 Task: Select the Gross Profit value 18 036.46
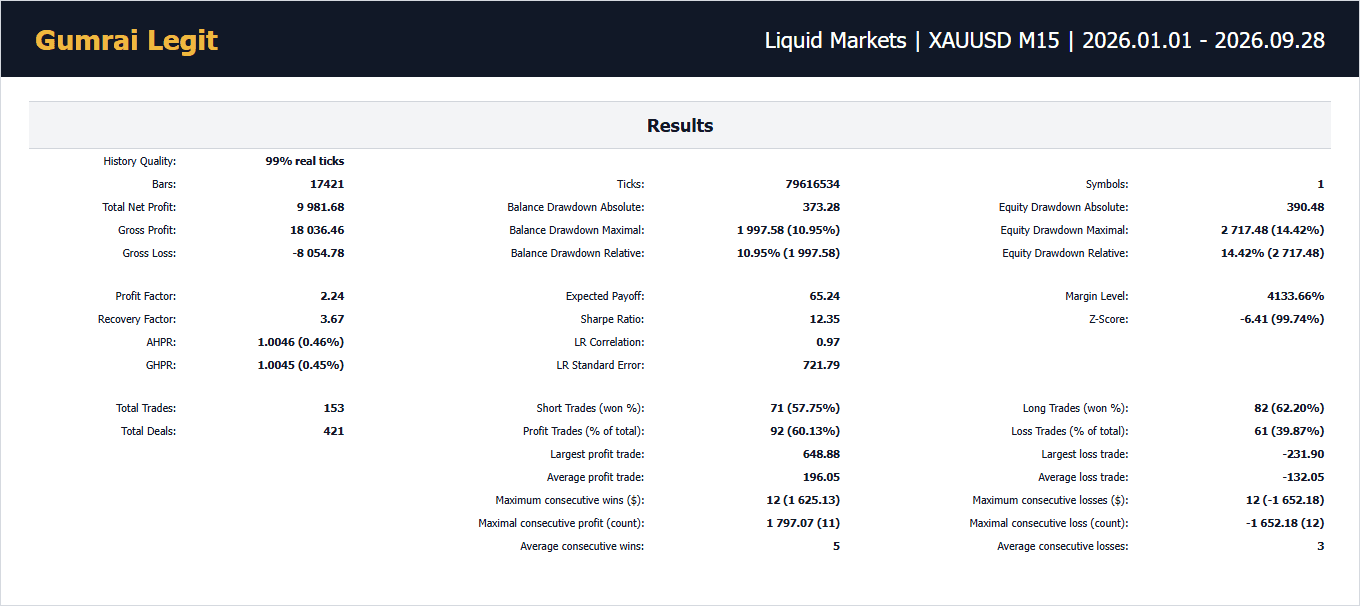tap(317, 230)
